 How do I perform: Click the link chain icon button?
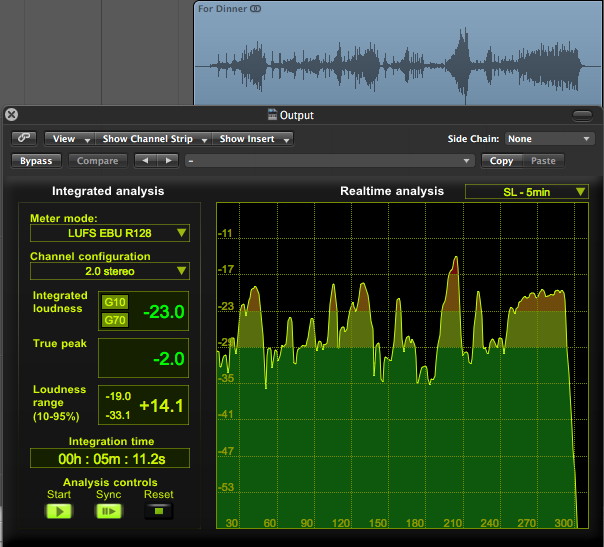tap(24, 138)
